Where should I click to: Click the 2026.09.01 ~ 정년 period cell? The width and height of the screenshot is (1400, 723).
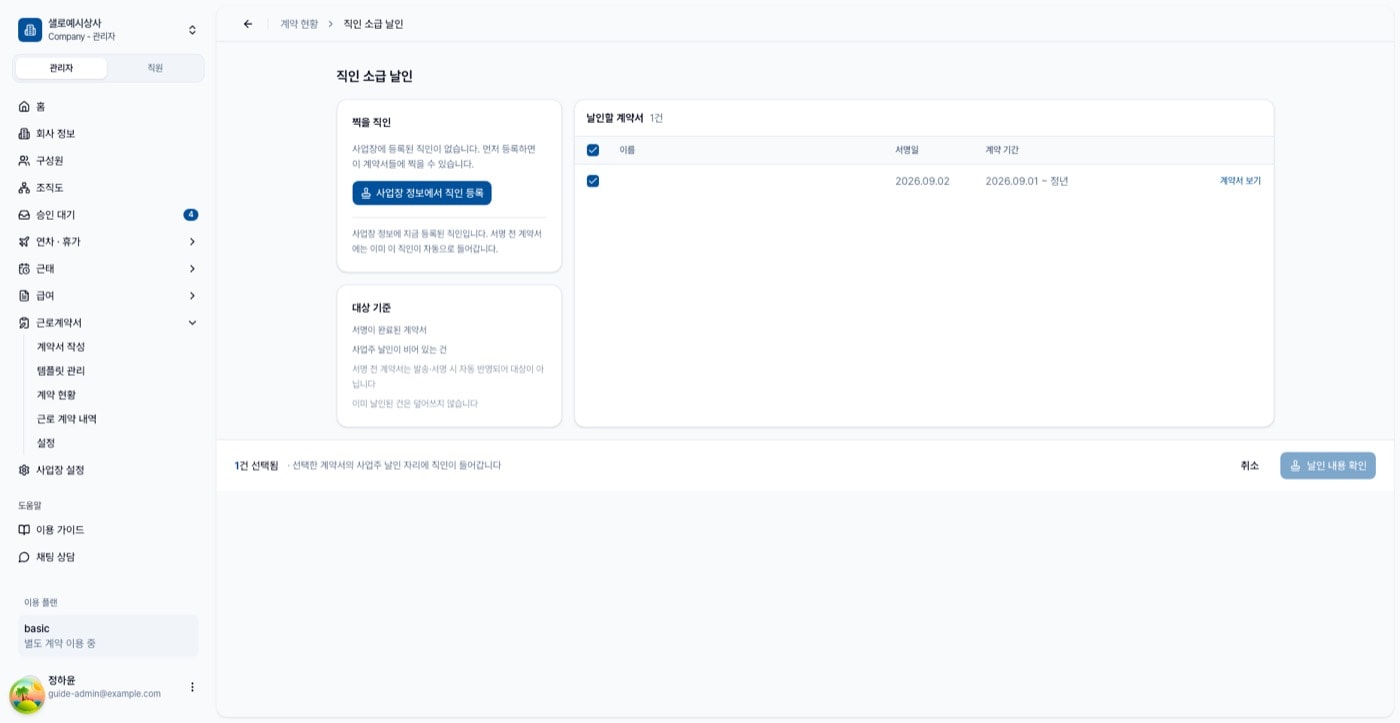coord(1027,181)
